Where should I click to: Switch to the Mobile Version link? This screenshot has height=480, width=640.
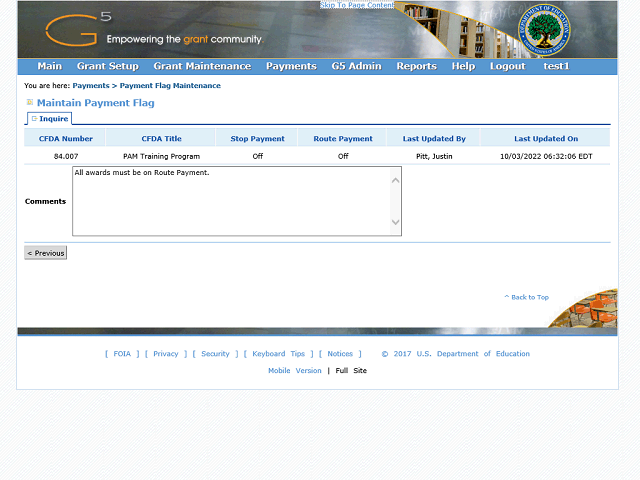tap(295, 371)
